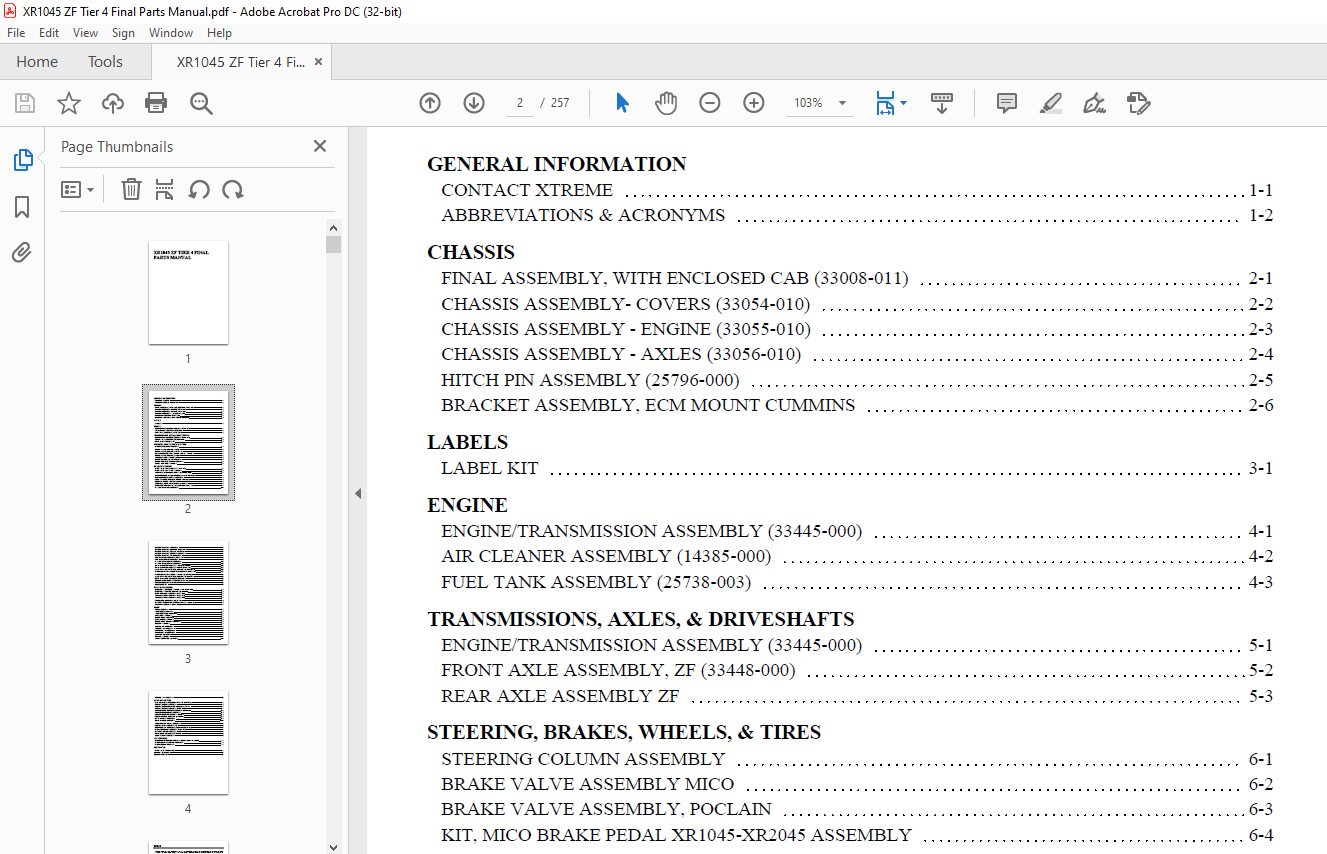Zoom in with the plus icon
Image resolution: width=1327 pixels, height=854 pixels.
click(754, 103)
